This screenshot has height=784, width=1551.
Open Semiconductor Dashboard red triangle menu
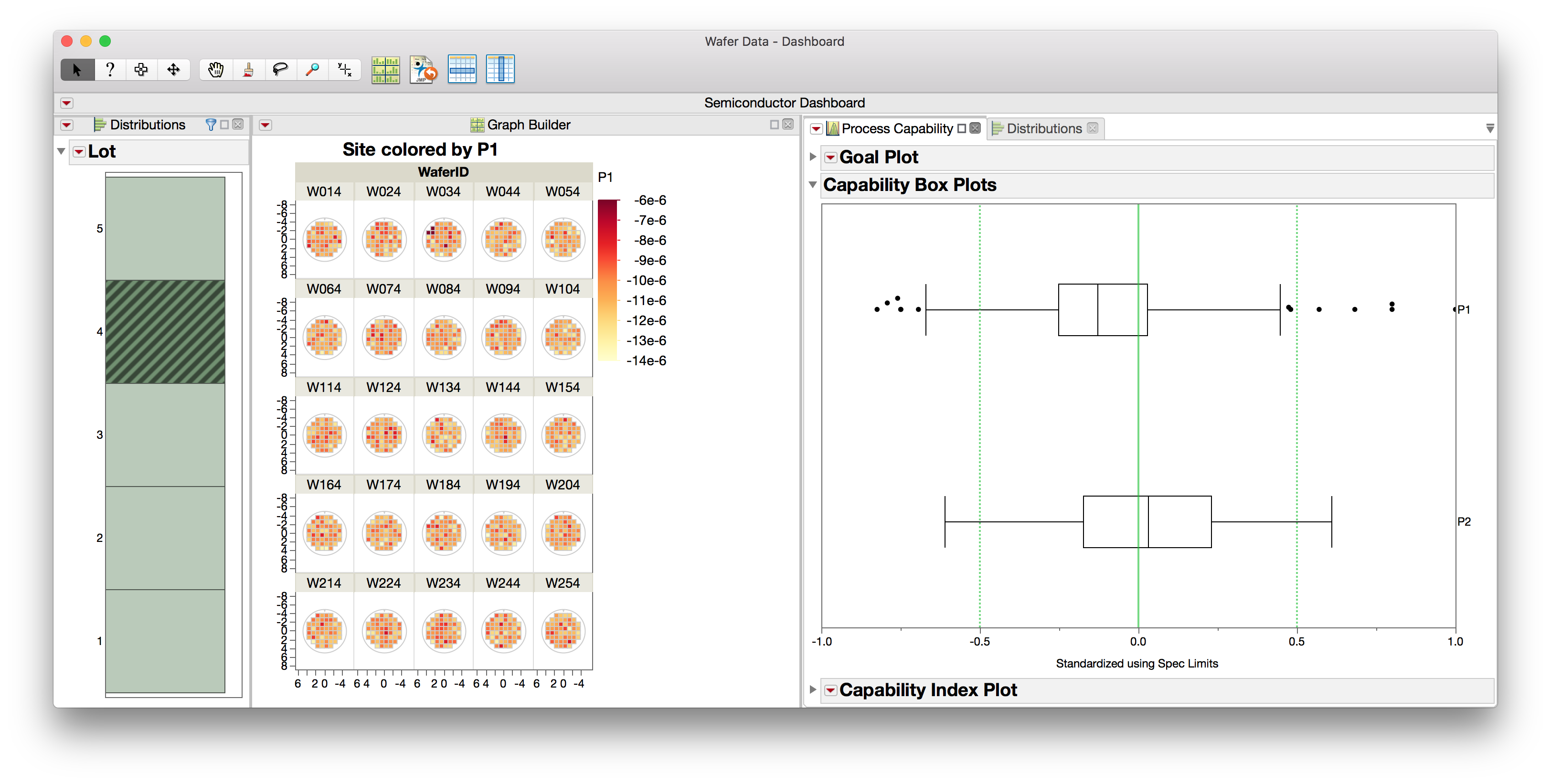tap(67, 103)
